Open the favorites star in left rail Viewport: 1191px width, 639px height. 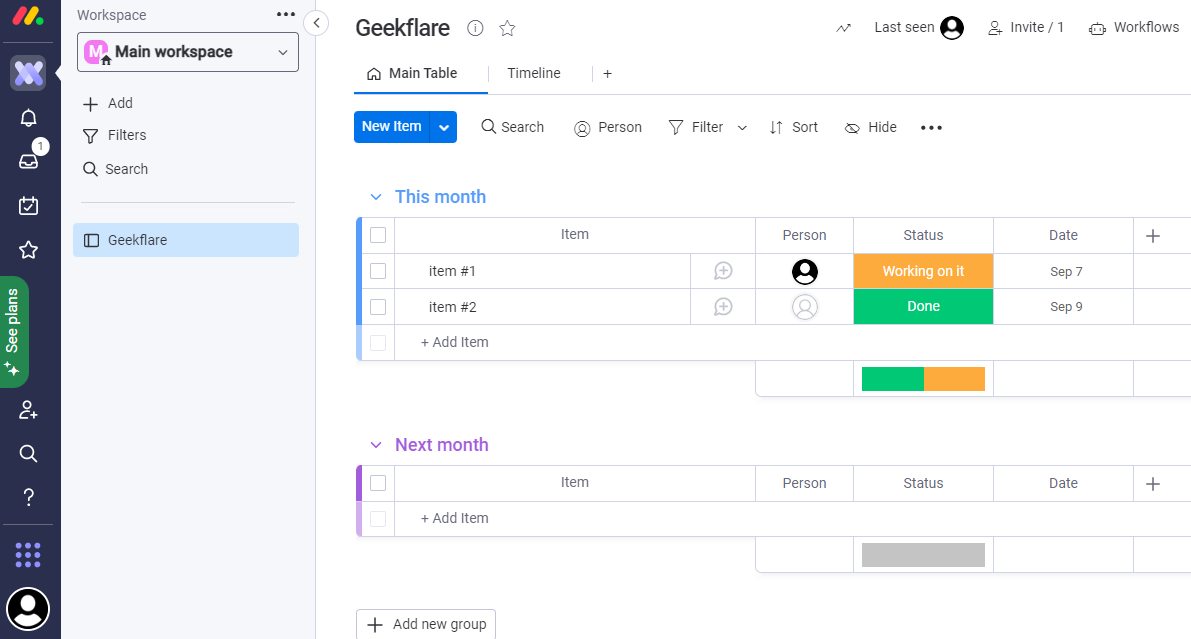(x=28, y=250)
